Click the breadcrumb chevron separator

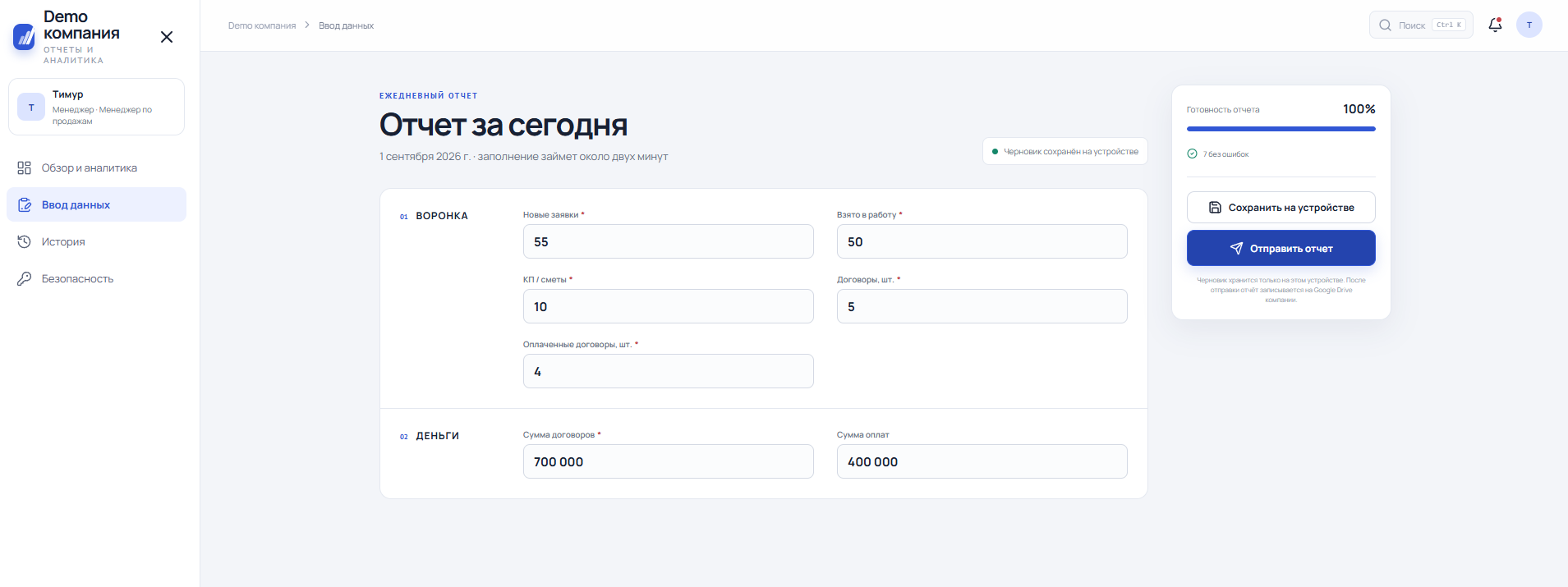[307, 25]
